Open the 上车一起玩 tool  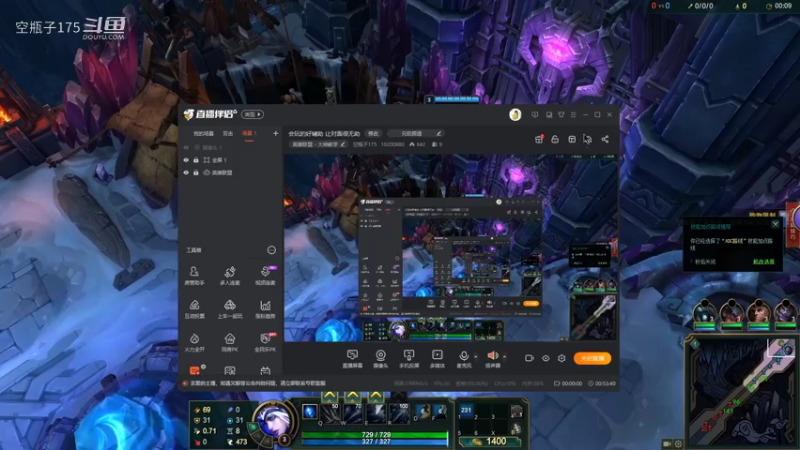click(x=230, y=309)
